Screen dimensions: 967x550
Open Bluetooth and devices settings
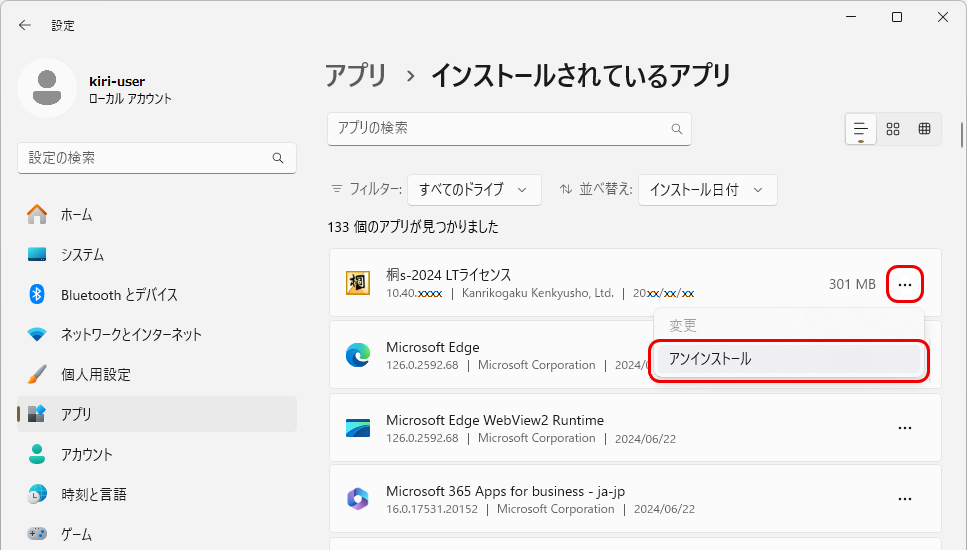click(x=157, y=295)
